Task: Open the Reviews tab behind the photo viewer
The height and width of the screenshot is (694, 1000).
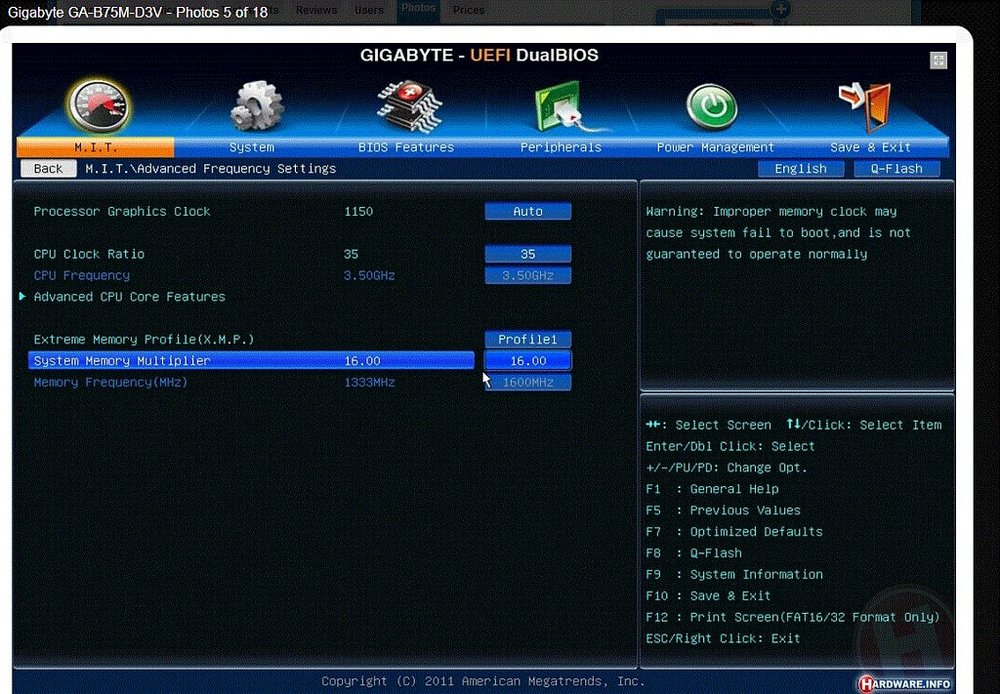Action: tap(316, 10)
